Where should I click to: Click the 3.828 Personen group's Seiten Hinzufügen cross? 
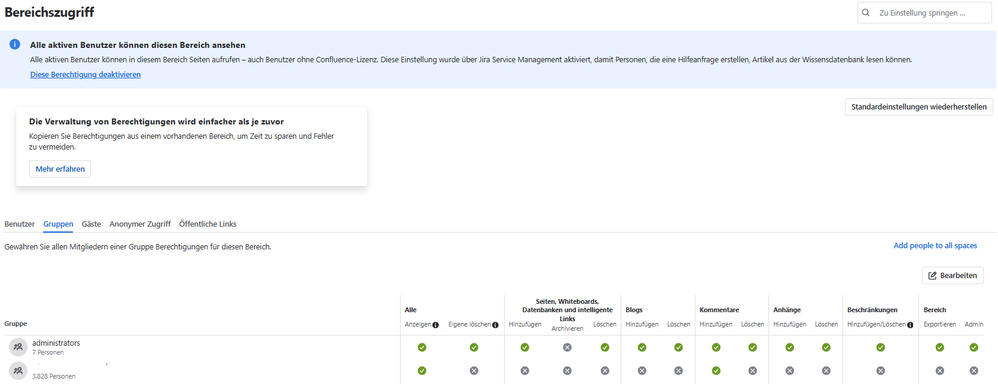click(x=524, y=370)
